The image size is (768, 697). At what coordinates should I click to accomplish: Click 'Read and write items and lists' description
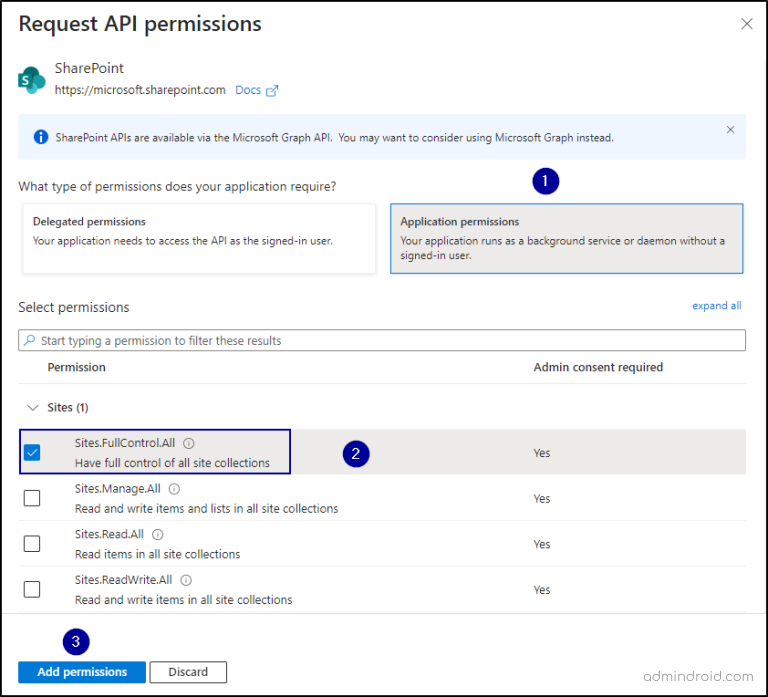[x=206, y=508]
